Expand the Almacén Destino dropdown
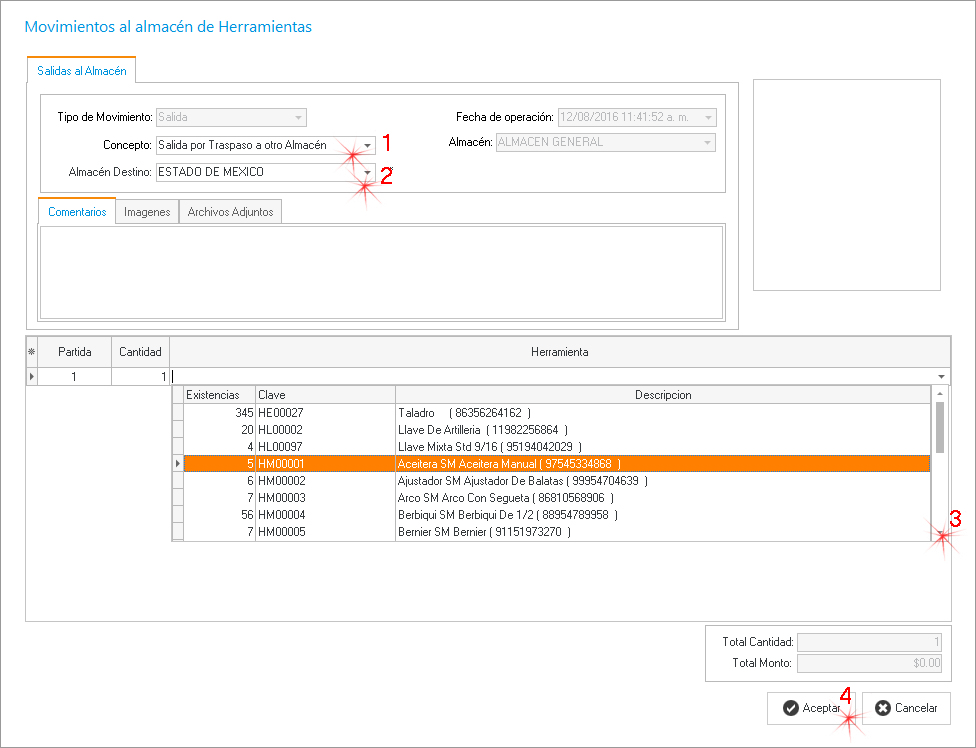This screenshot has height=748, width=976. 368,172
